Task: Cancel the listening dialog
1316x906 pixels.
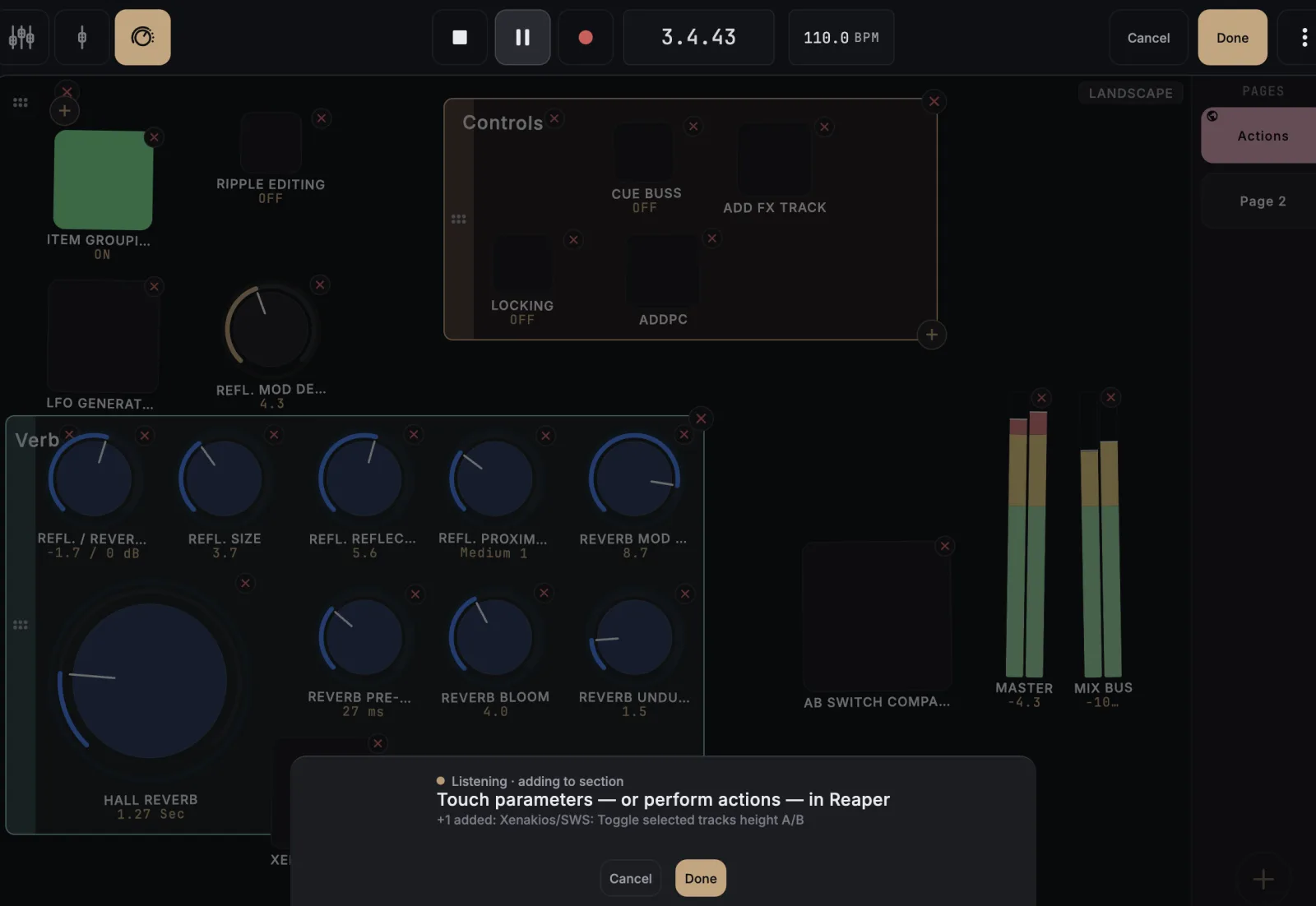Action: (630, 878)
